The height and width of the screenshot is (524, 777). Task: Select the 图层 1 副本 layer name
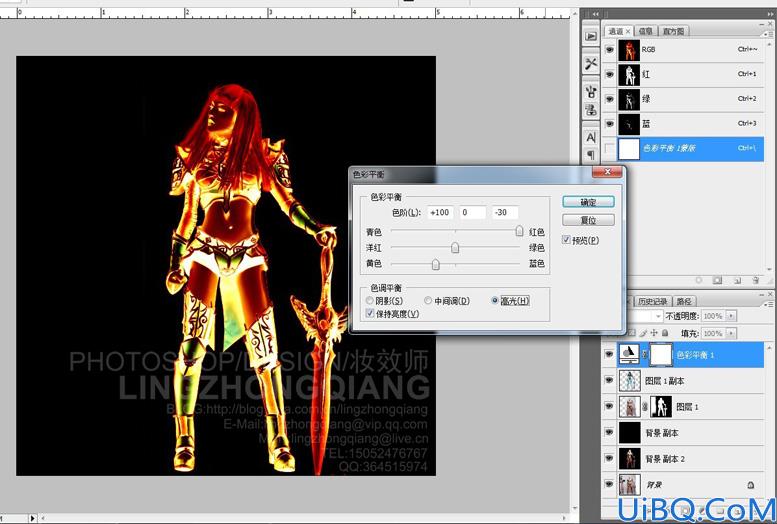[664, 381]
